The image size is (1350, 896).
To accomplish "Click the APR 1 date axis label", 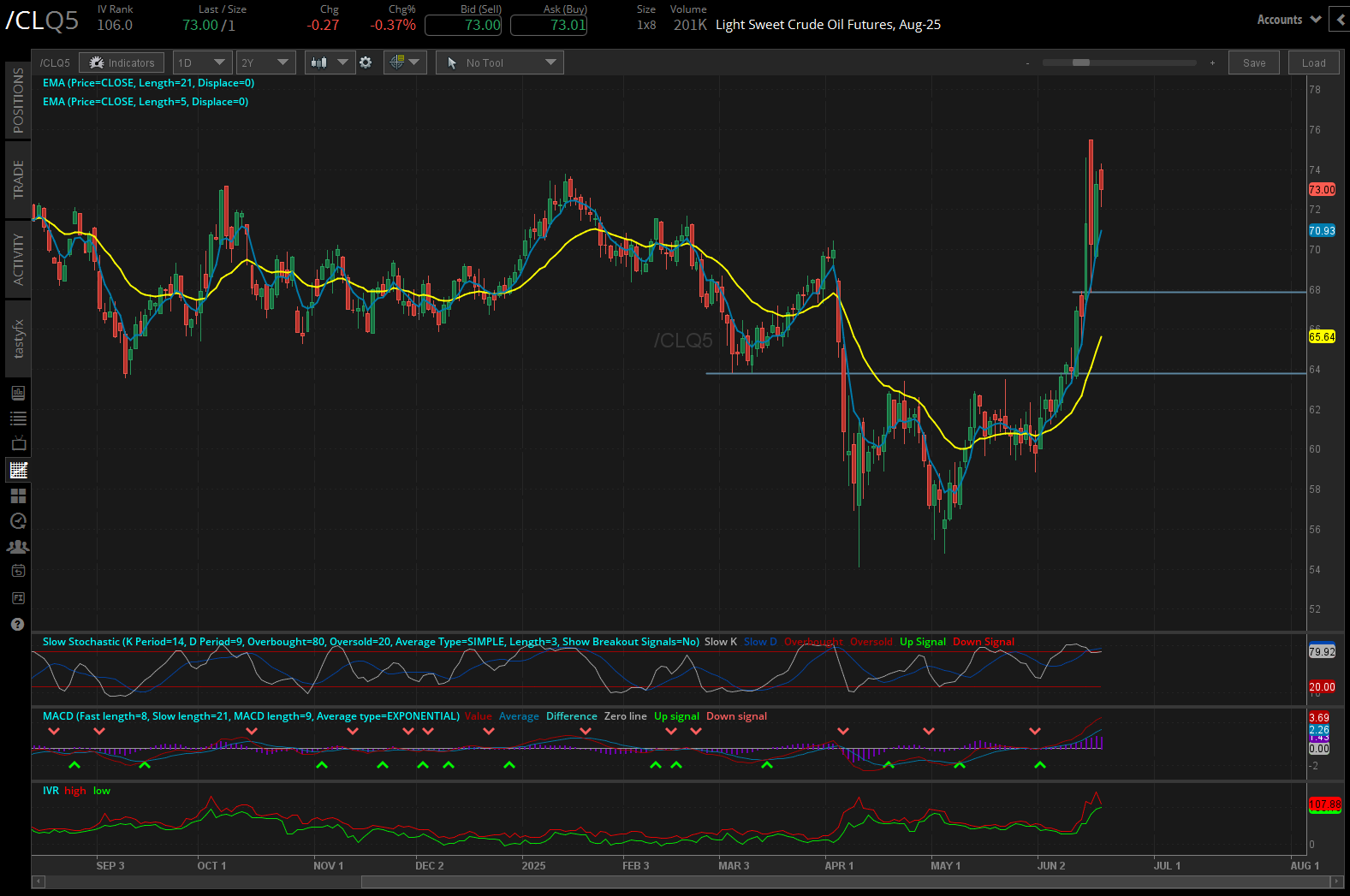I will 839,865.
